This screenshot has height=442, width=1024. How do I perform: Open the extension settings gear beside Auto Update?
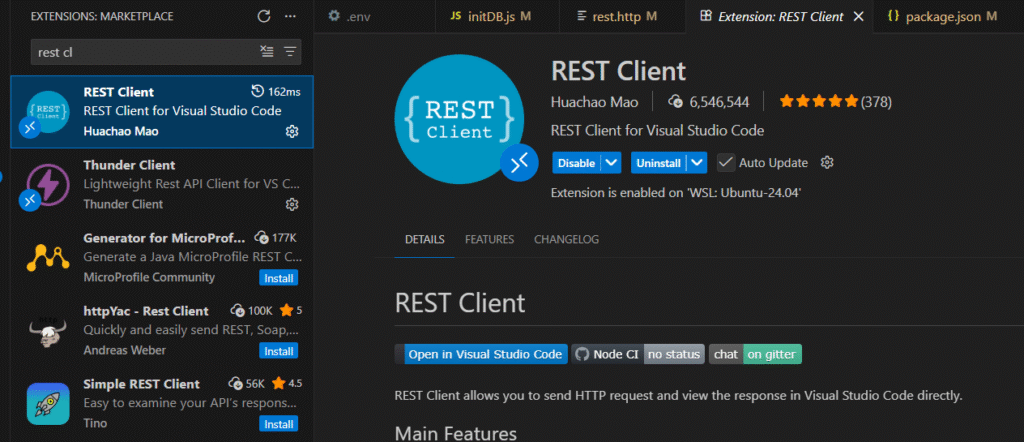[x=827, y=163]
